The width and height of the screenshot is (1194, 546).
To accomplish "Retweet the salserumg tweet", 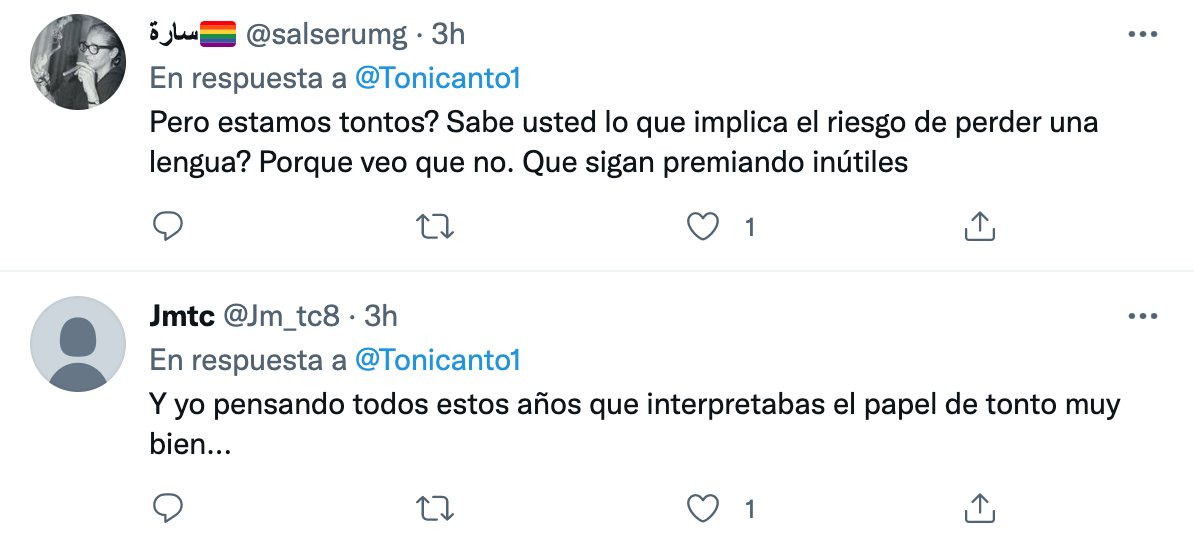I will [435, 228].
